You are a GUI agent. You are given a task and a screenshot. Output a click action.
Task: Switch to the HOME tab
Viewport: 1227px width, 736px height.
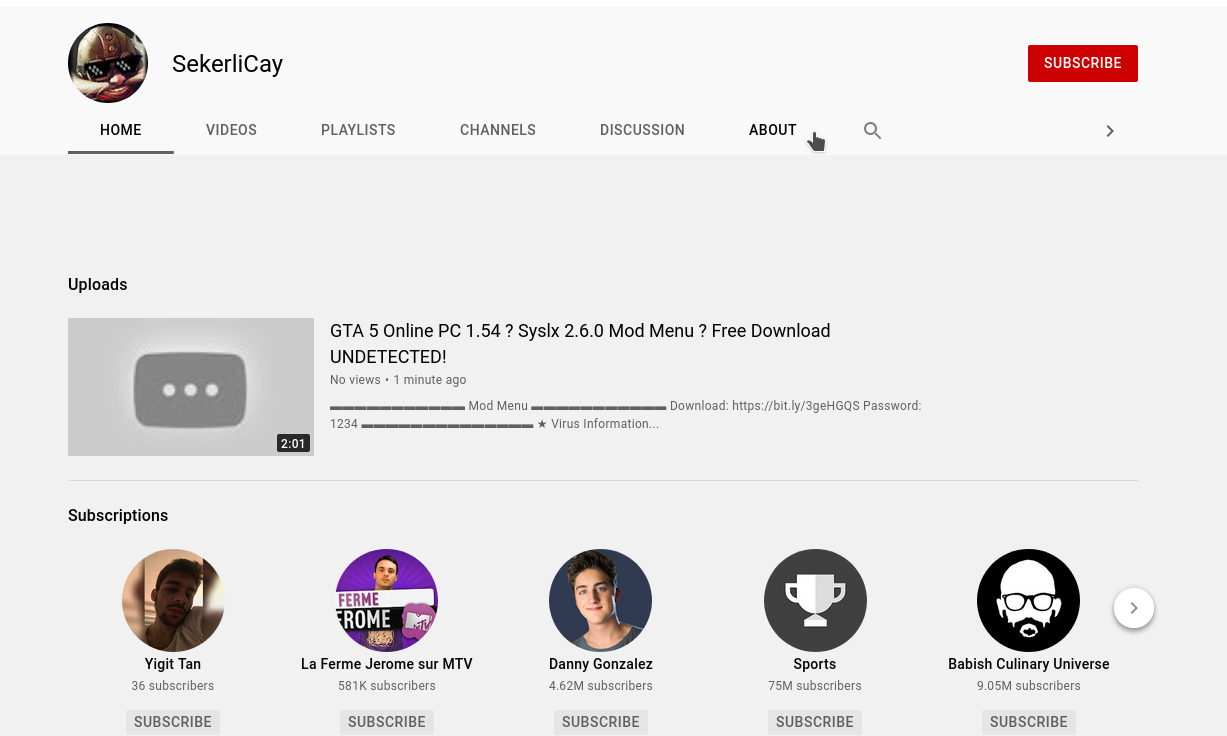click(121, 130)
